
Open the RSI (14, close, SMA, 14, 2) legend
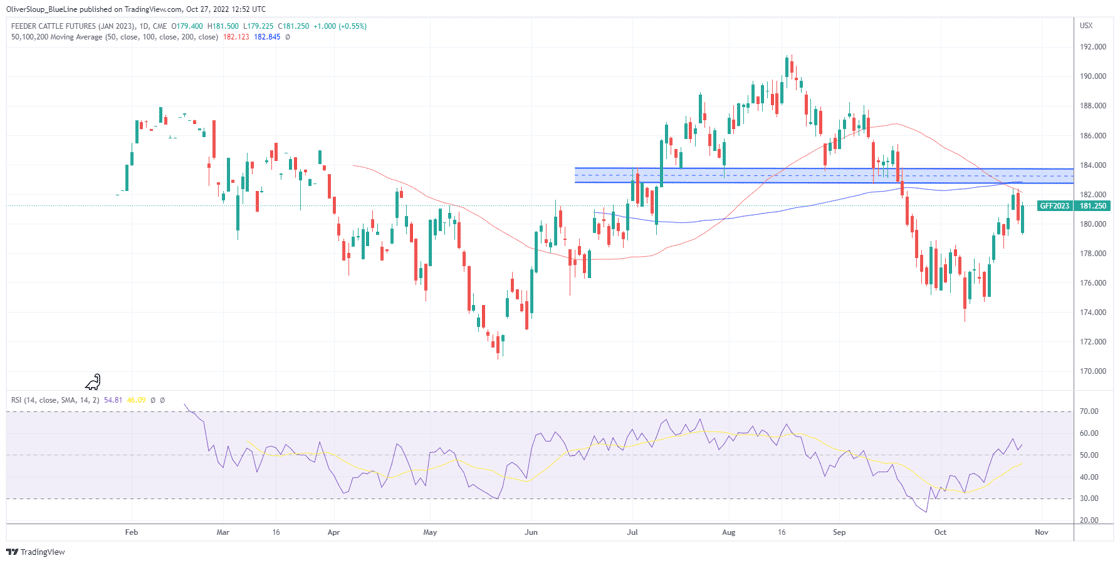pos(57,400)
